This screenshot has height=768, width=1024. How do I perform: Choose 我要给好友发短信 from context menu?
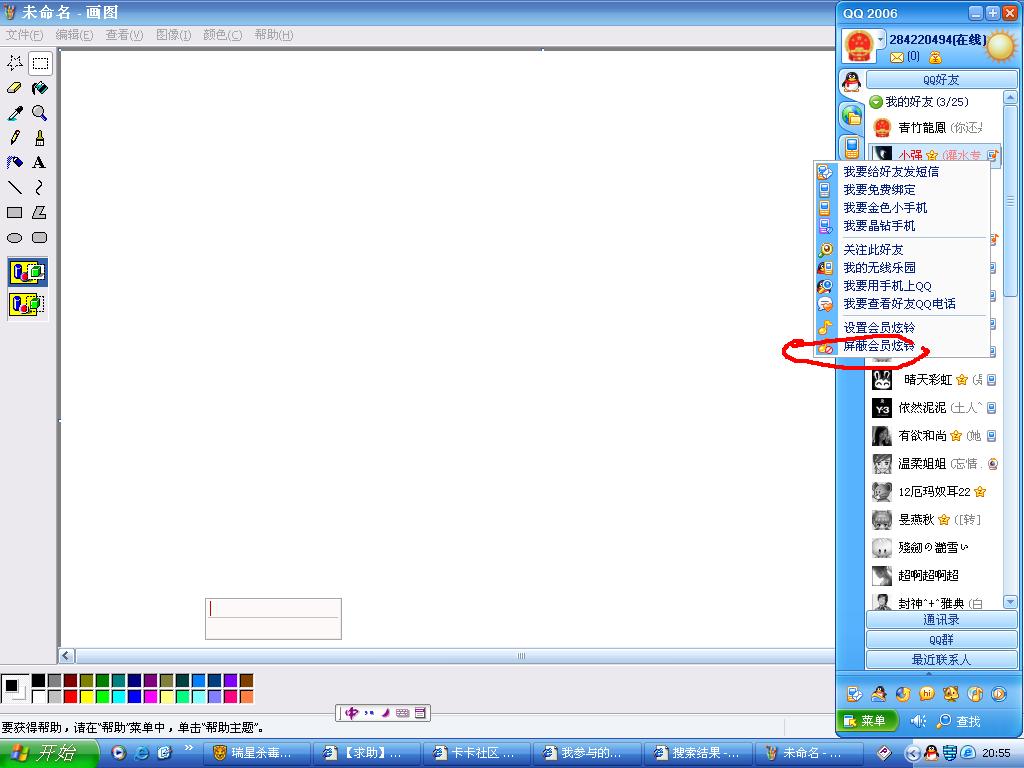click(902, 172)
